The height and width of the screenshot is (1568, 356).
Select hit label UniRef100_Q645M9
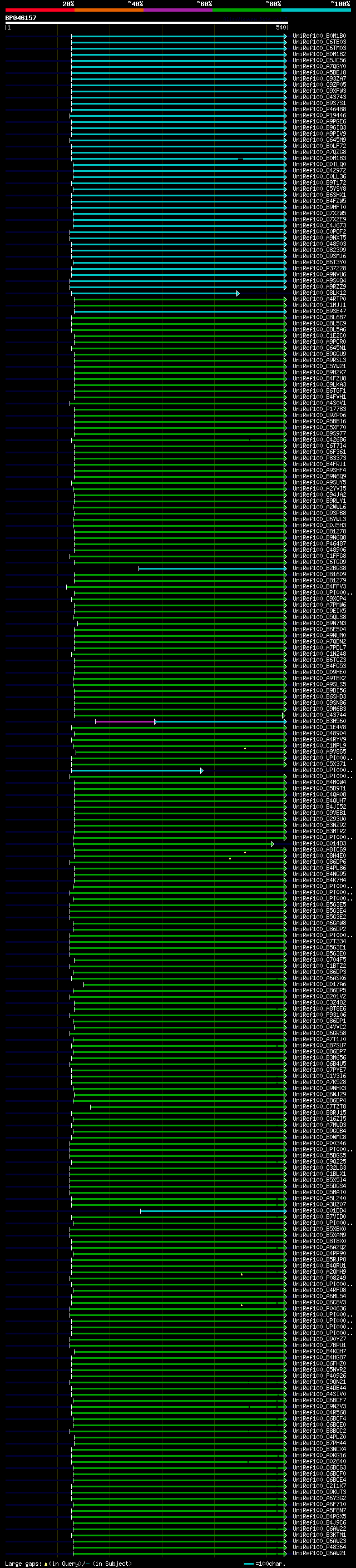click(319, 140)
